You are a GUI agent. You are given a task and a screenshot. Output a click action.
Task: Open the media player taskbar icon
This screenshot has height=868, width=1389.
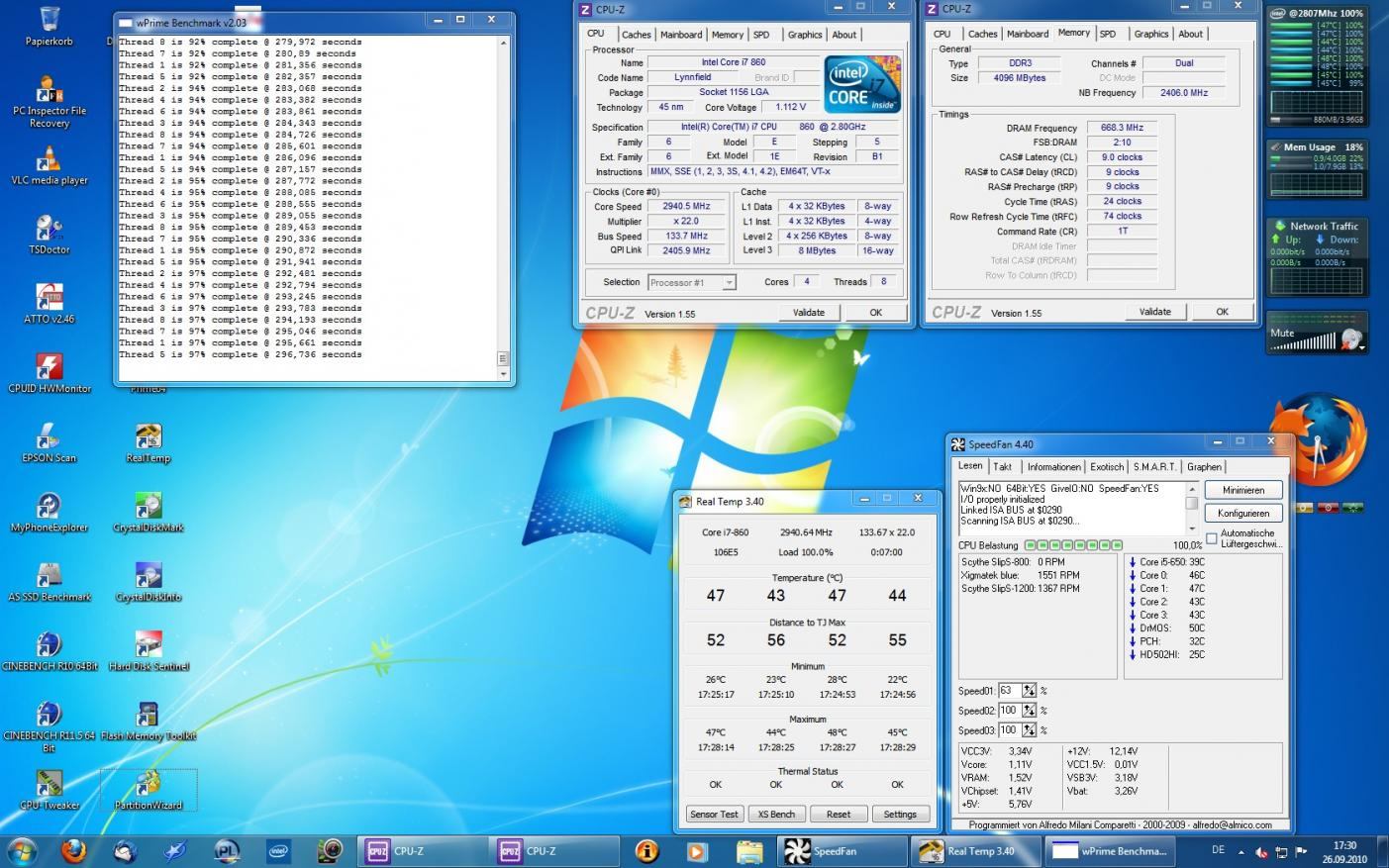coord(697,850)
